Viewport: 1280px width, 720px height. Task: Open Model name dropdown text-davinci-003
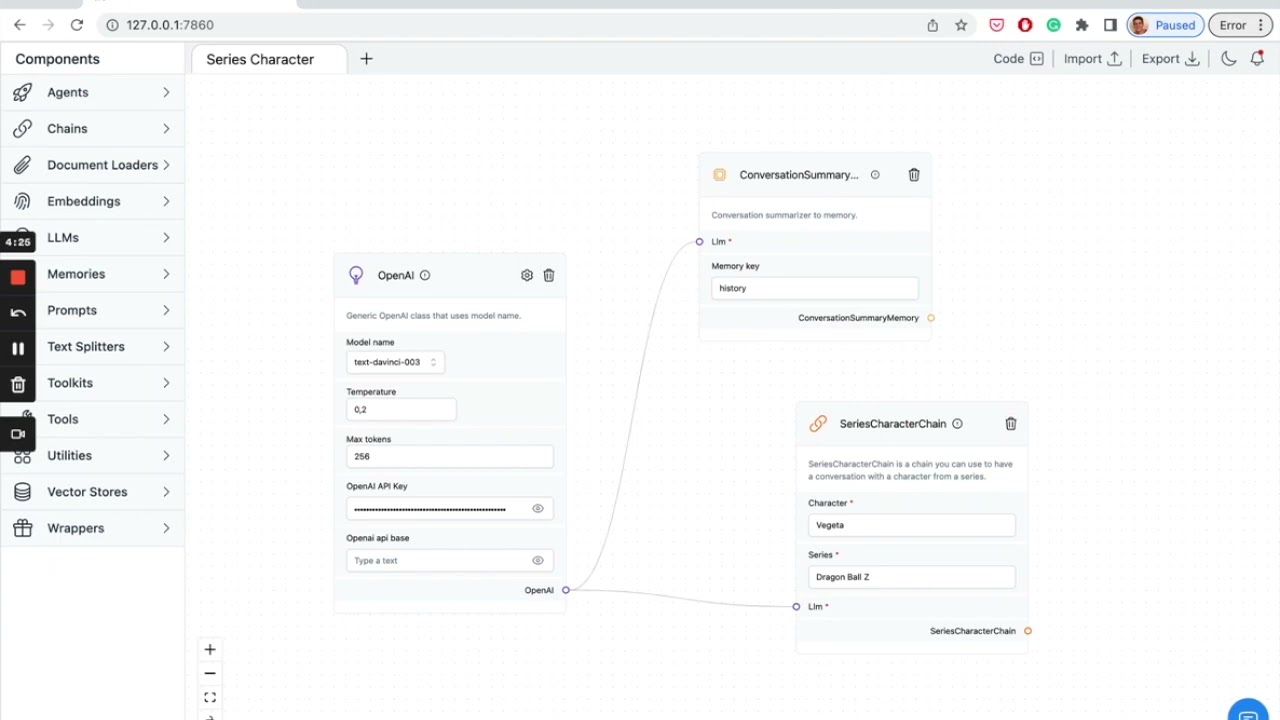(396, 362)
